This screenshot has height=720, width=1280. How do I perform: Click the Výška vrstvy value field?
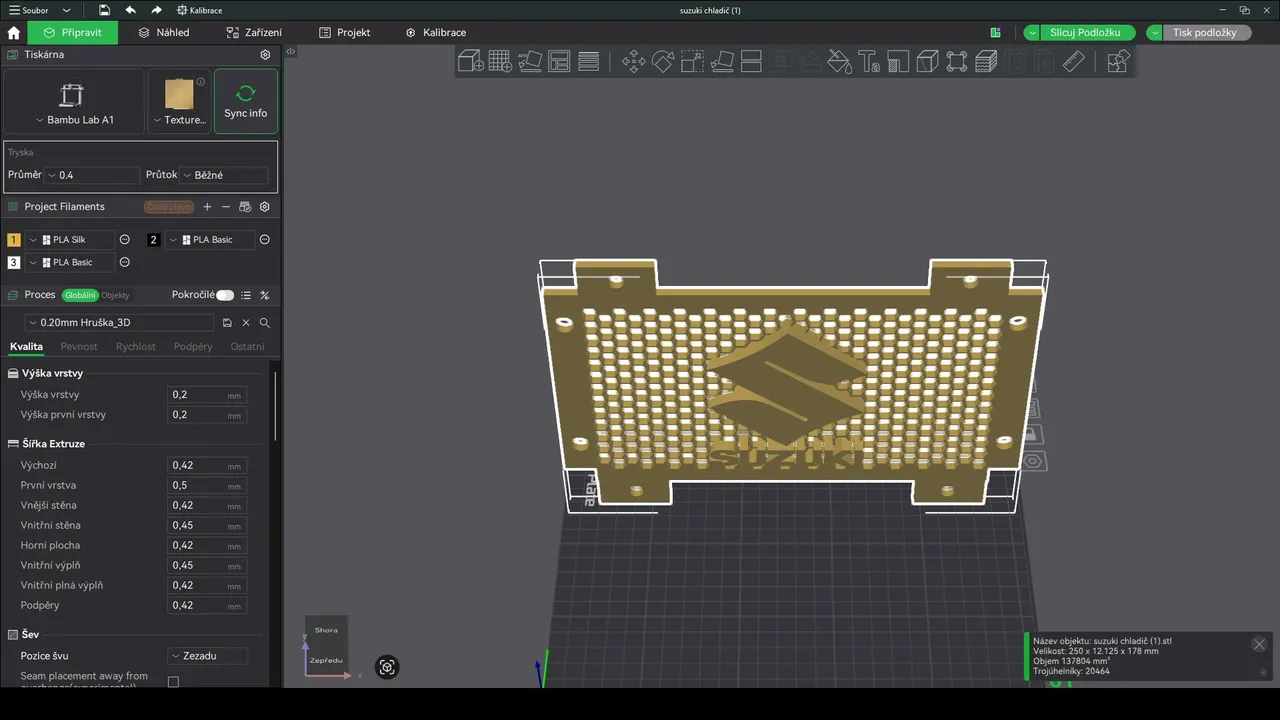pyautogui.click(x=207, y=395)
